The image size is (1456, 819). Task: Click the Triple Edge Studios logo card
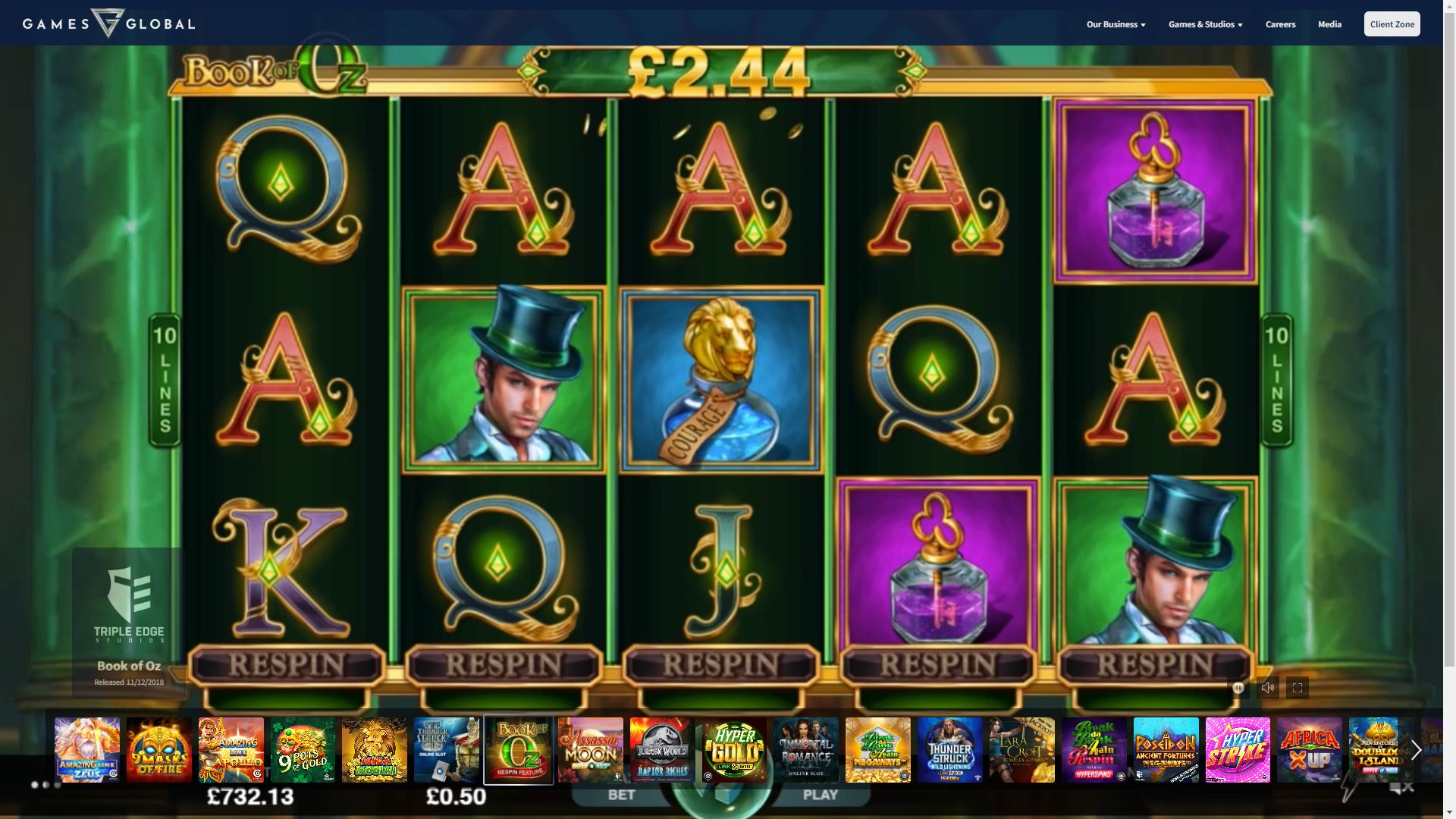point(129,622)
